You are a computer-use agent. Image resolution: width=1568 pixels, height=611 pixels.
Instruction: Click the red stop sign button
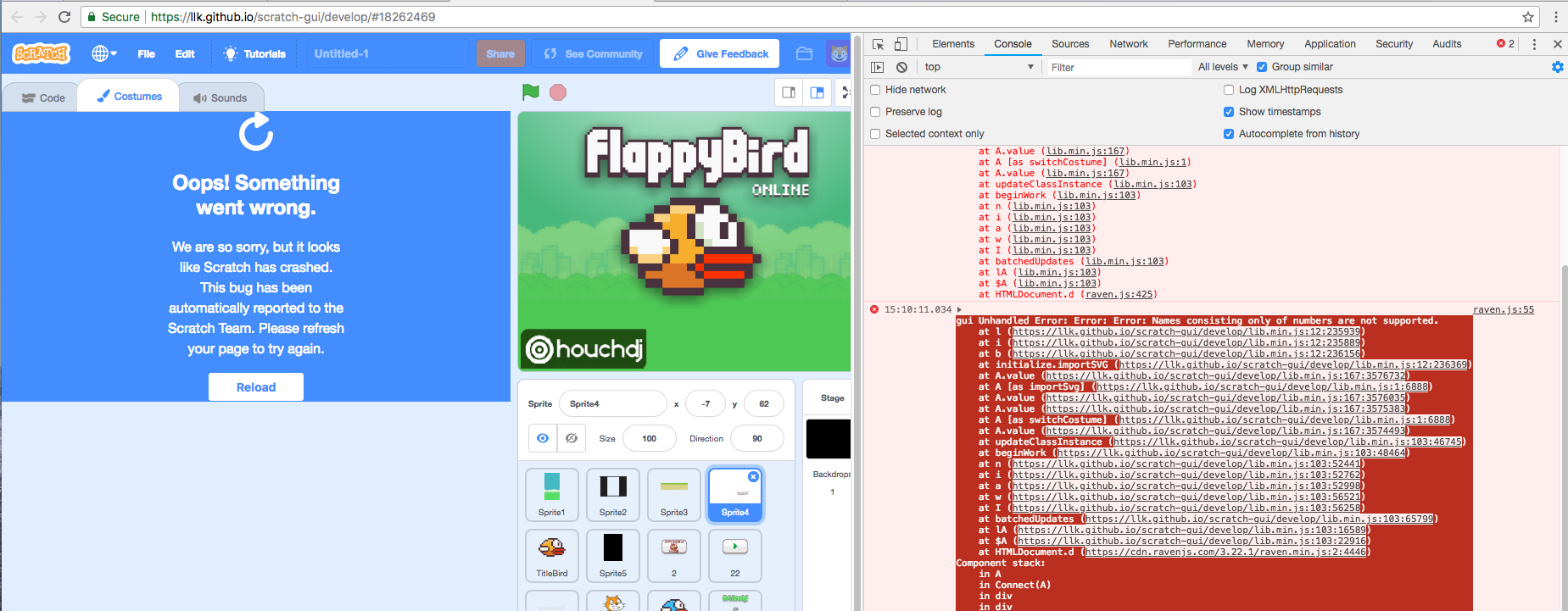558,92
